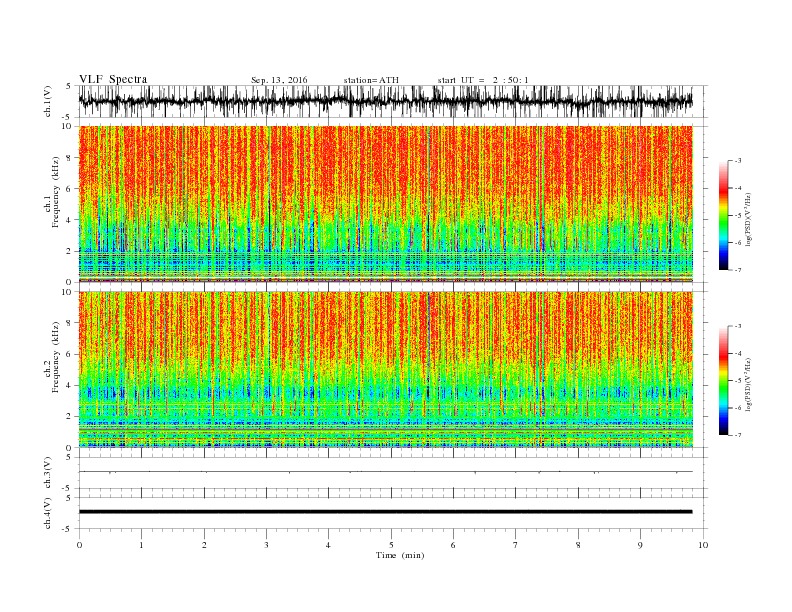792x612 pixels.
Task: Click the thick ch.4 voltage trace
Action: (386, 512)
